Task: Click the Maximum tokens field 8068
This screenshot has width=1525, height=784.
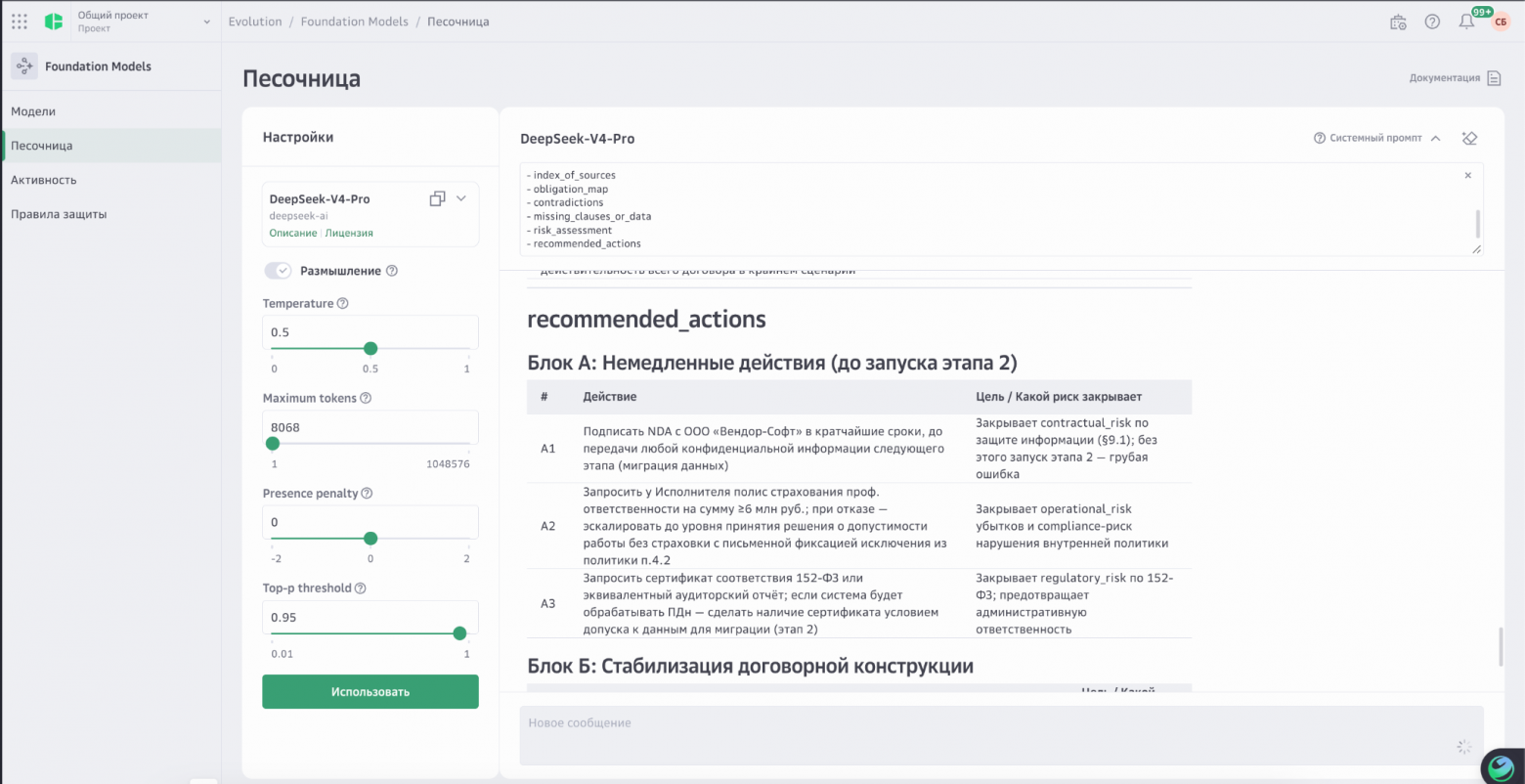Action: [370, 426]
